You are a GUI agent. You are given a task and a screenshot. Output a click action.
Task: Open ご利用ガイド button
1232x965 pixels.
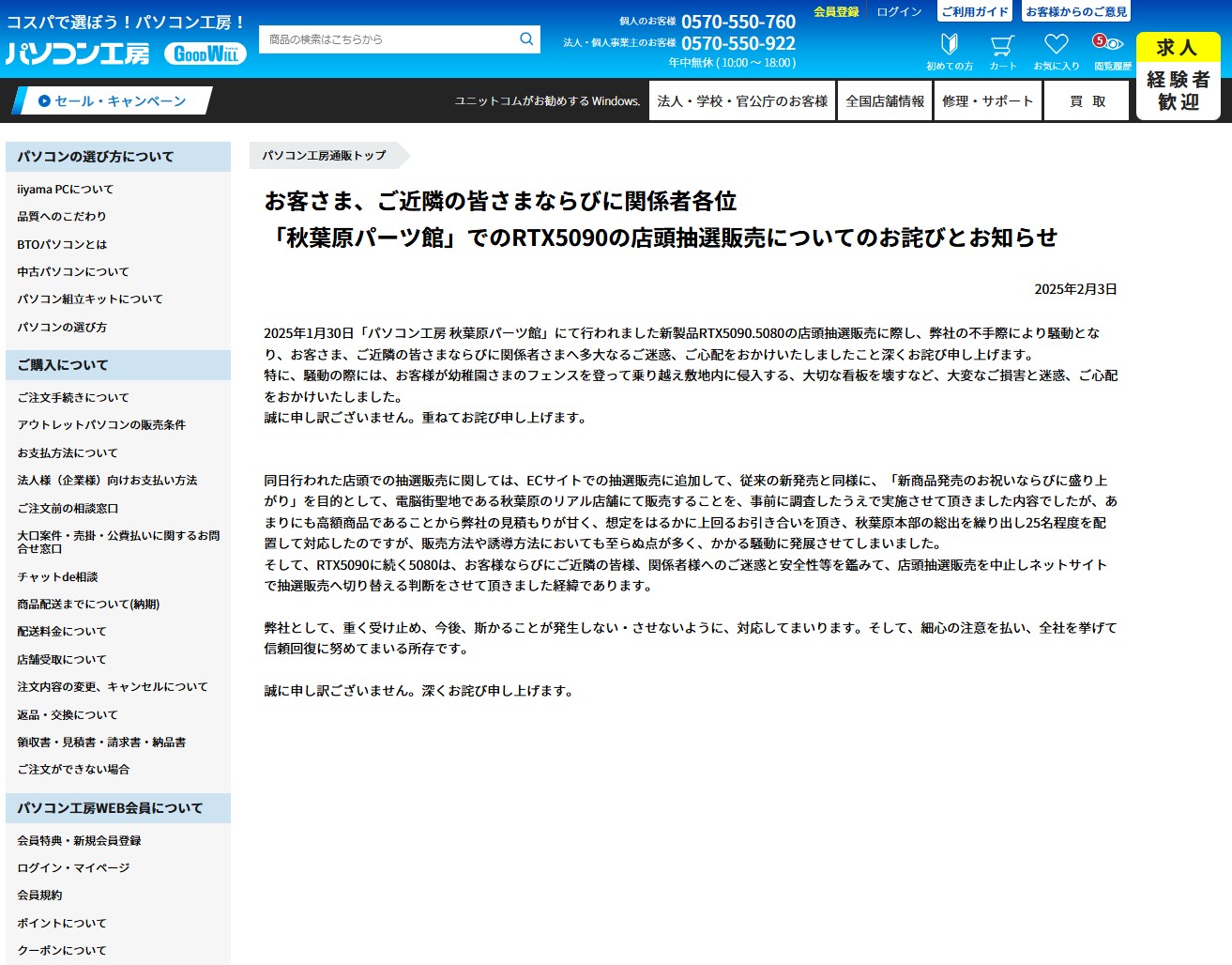(975, 12)
